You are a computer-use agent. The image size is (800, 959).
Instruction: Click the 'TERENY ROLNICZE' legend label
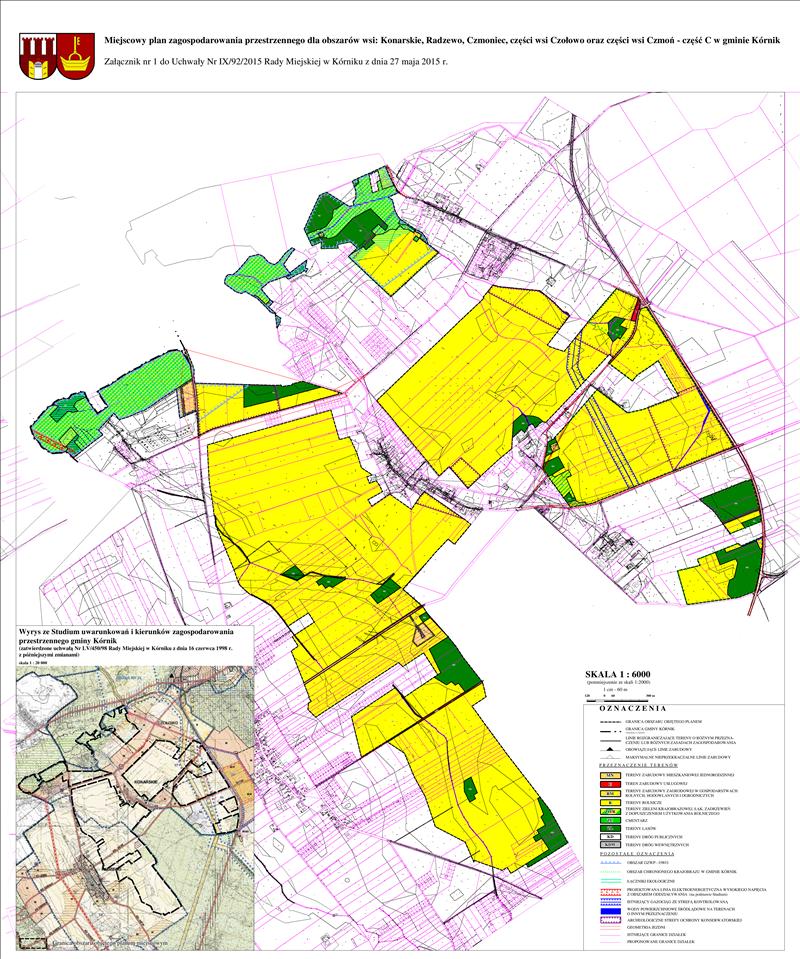(x=643, y=802)
